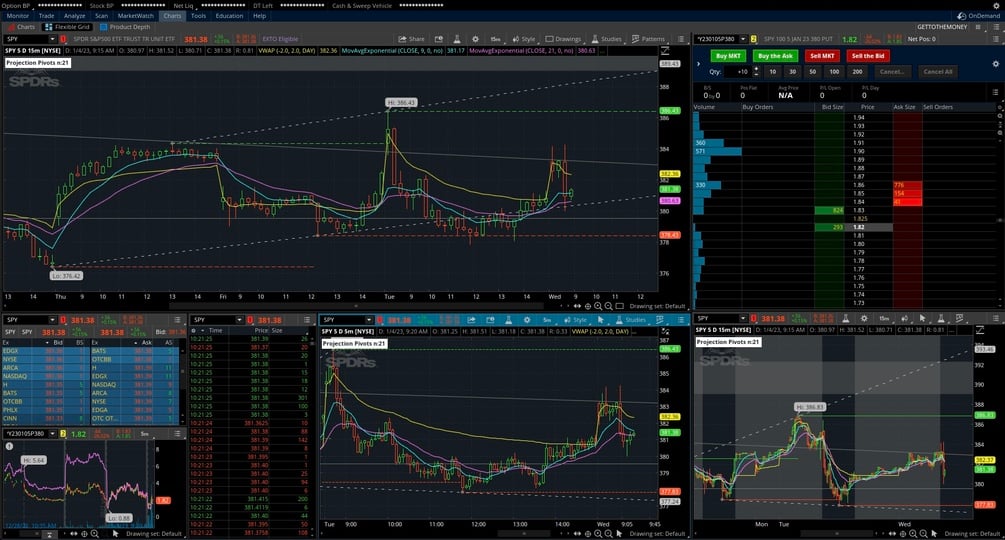1005x540 pixels.
Task: Open Studies on 5m chart toolbar
Action: pyautogui.click(x=630, y=320)
